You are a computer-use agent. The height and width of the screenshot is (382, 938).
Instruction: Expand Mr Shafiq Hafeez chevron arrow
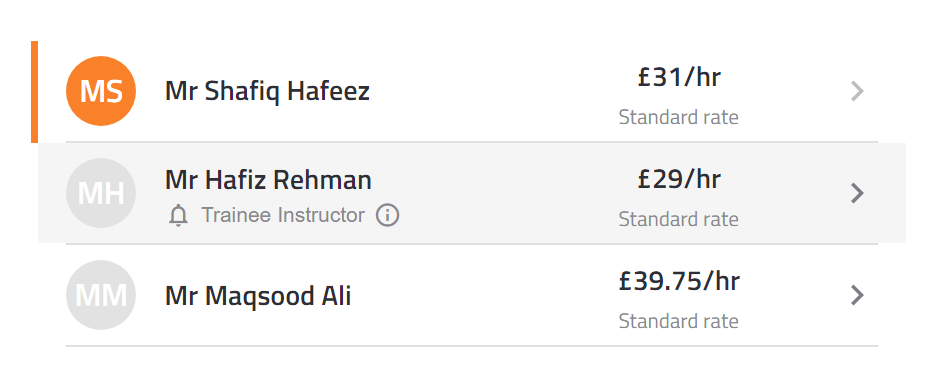[857, 91]
